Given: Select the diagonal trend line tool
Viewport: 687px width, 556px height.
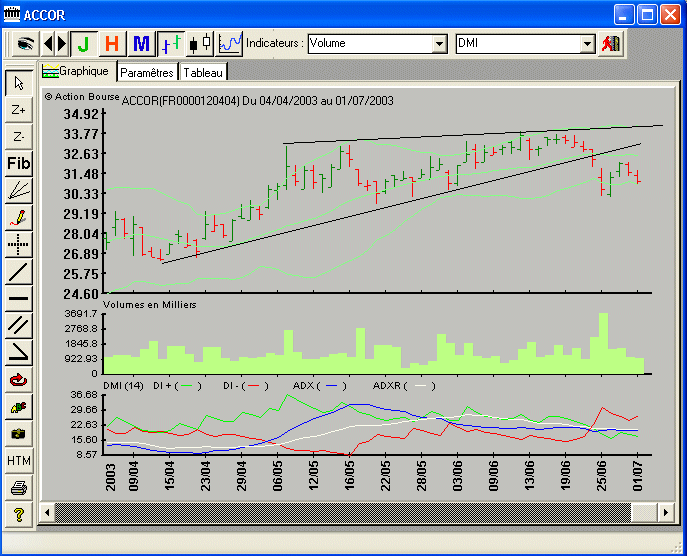Looking at the screenshot, I should 18,272.
